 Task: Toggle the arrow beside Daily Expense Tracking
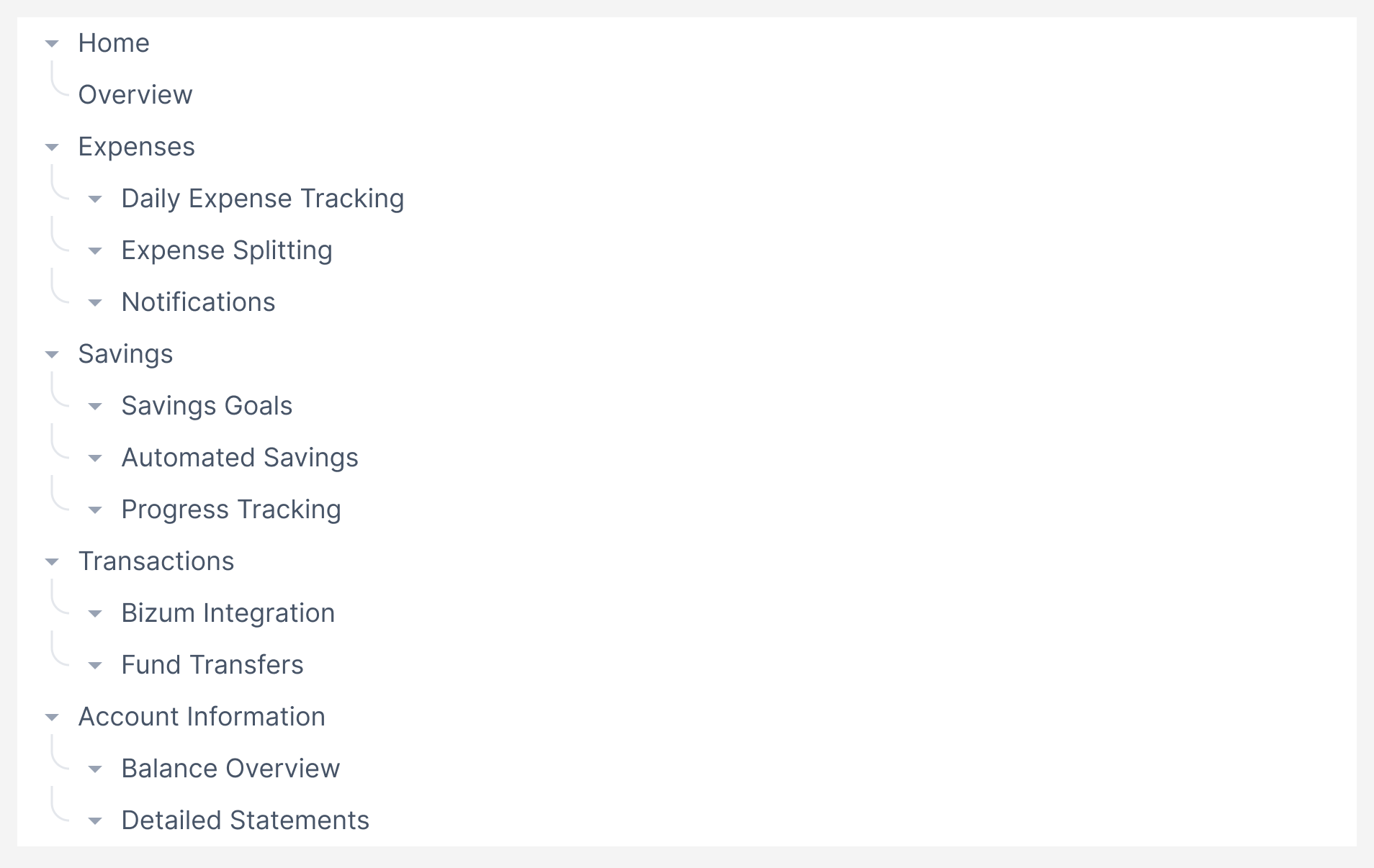coord(95,199)
